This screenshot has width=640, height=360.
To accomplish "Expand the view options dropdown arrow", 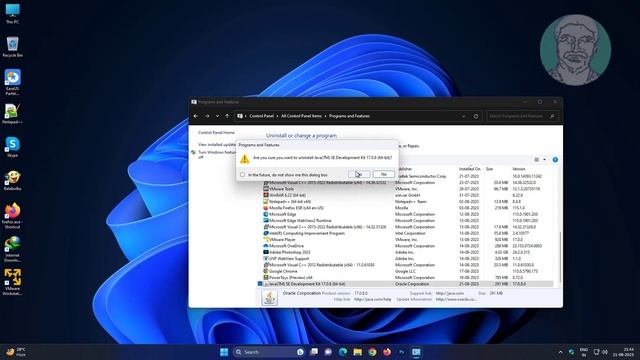I will click(544, 160).
